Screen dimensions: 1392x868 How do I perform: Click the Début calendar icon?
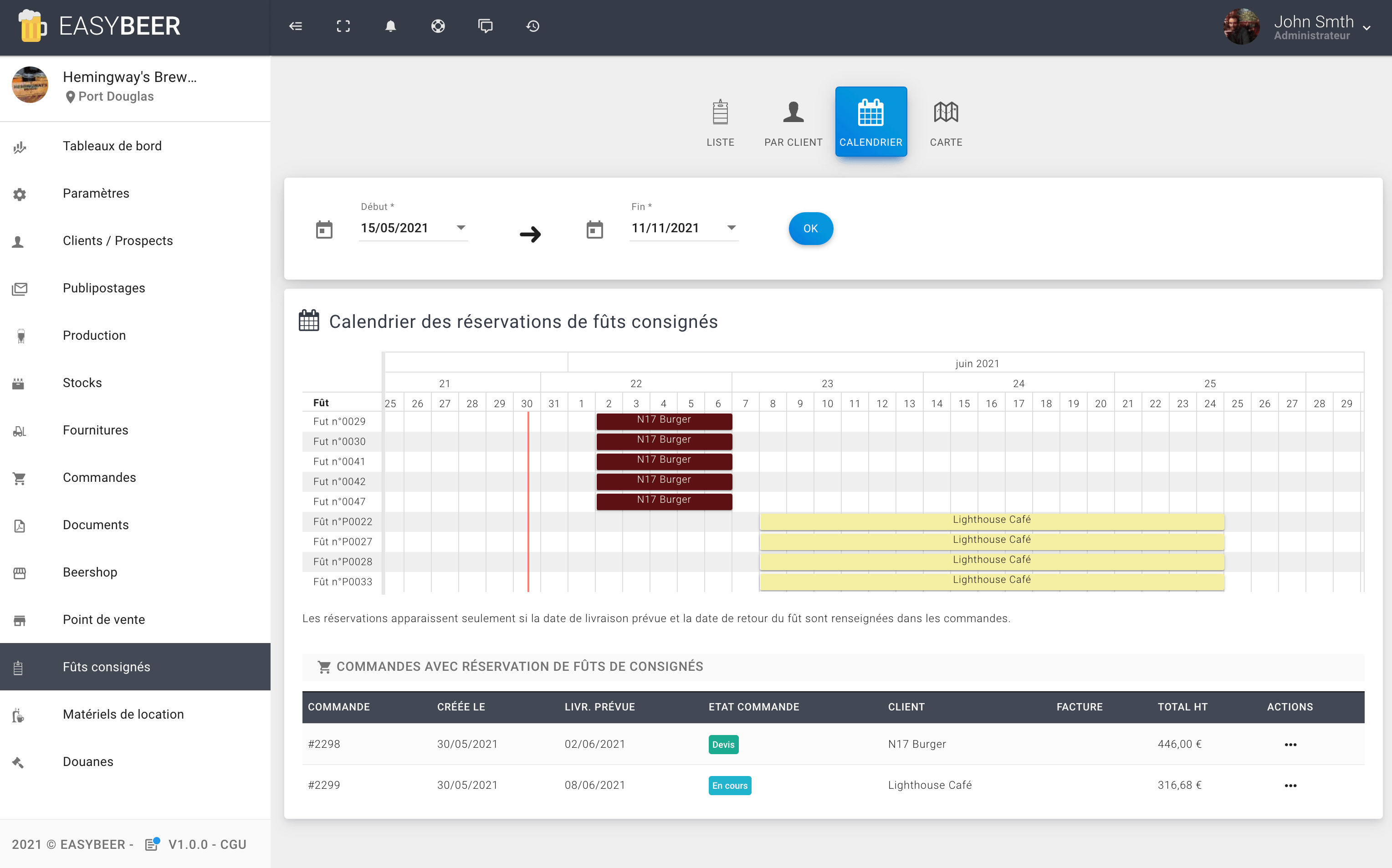pos(324,230)
